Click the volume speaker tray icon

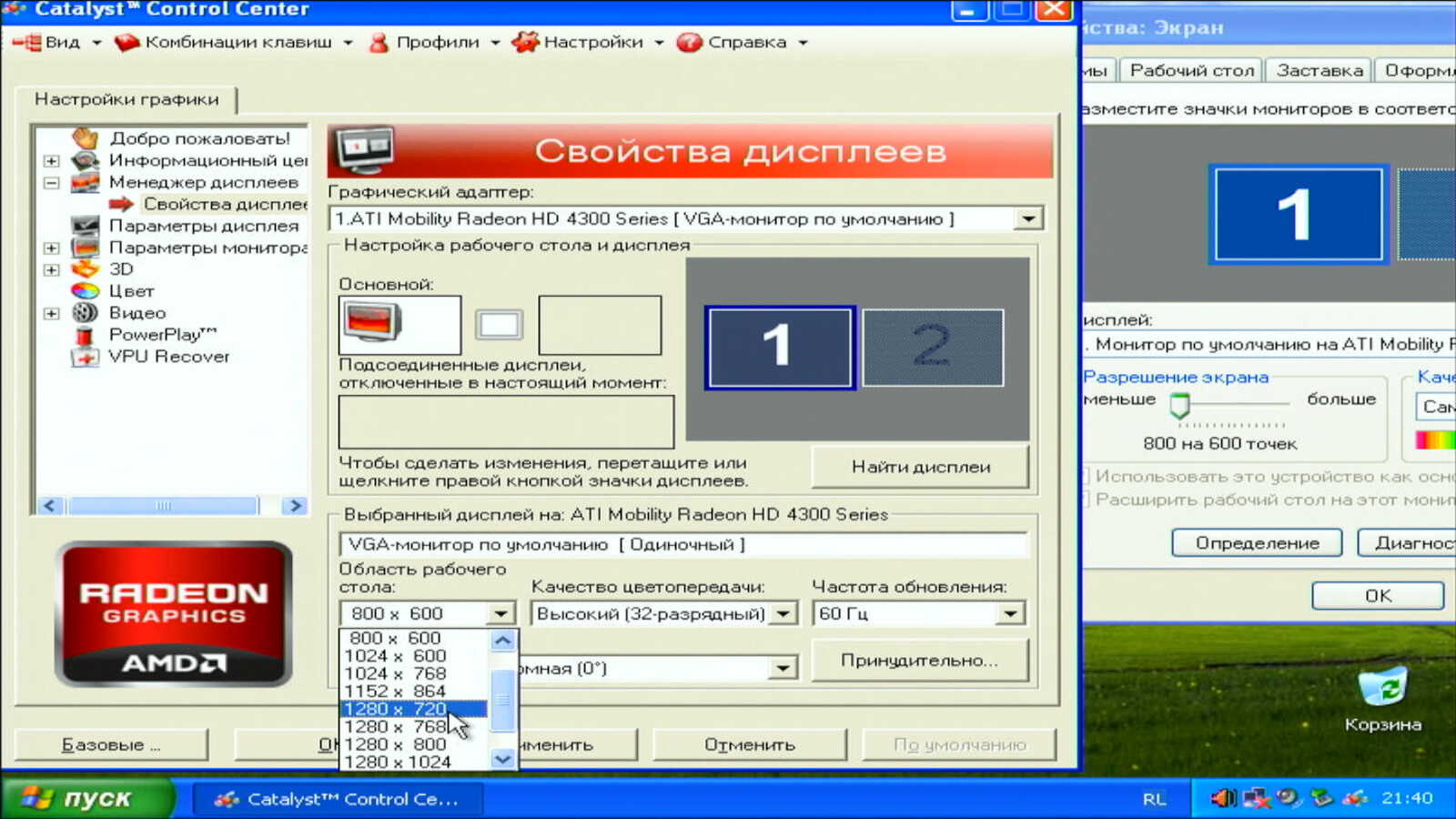1223,798
